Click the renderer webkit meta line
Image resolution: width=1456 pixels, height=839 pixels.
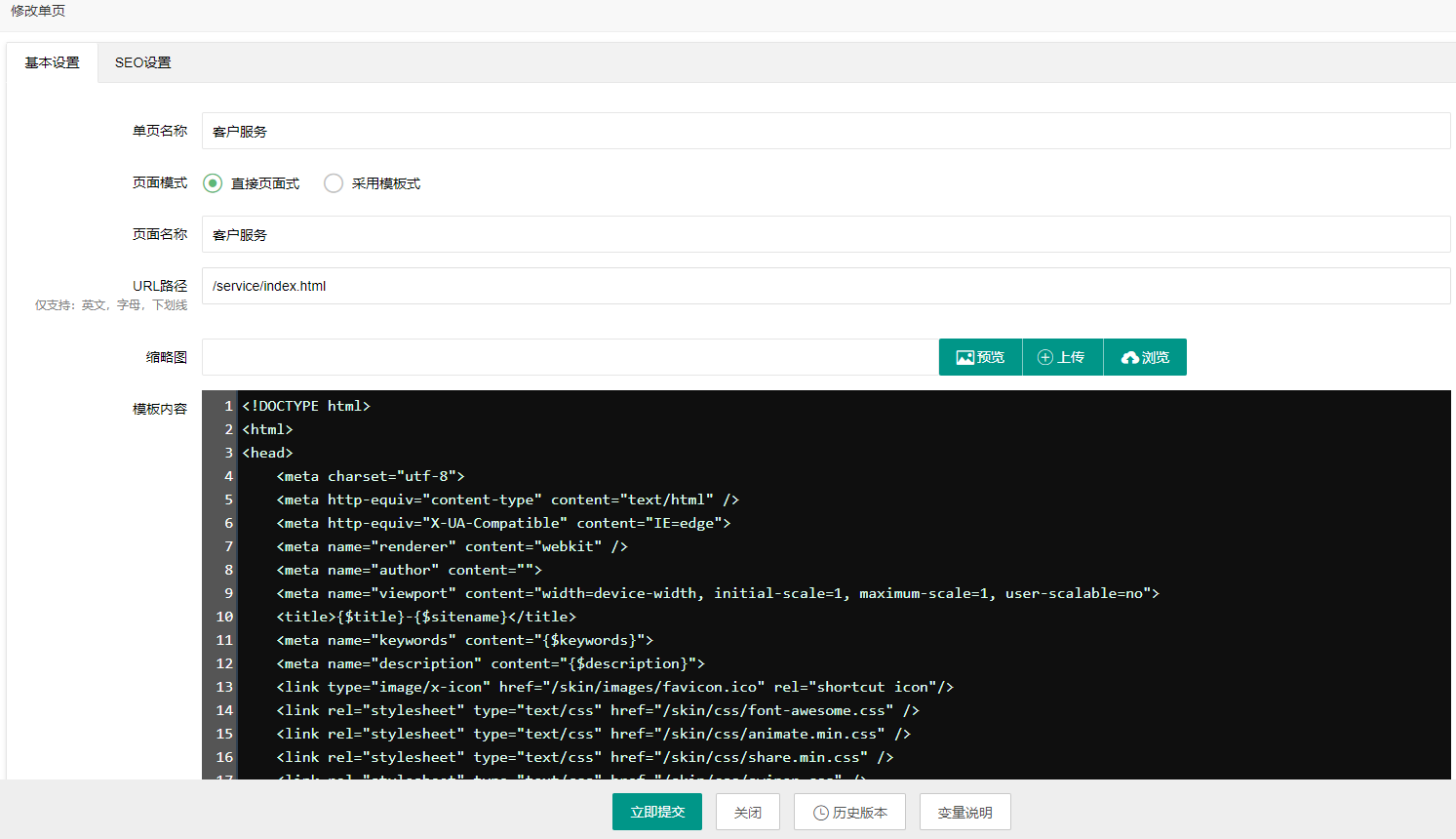(x=453, y=546)
